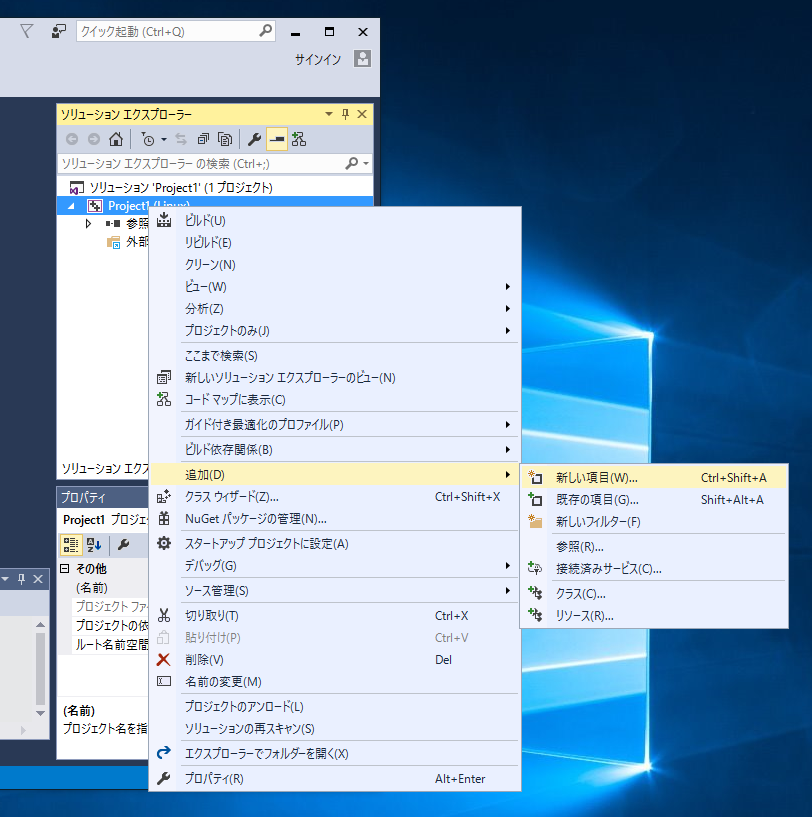The width and height of the screenshot is (812, 817).
Task: Select リソース(R)... in the 追加 submenu
Action: pos(654,615)
